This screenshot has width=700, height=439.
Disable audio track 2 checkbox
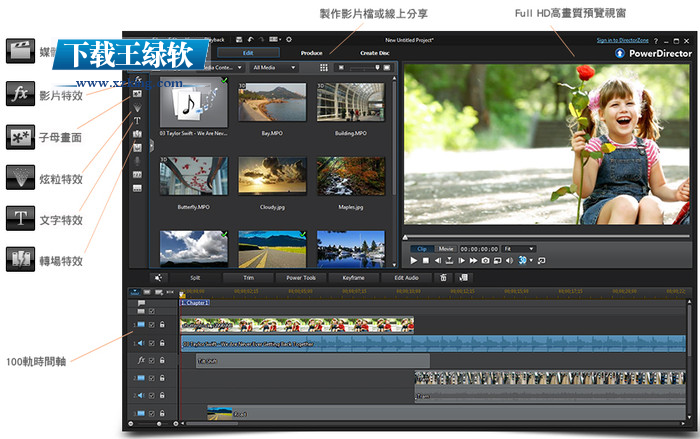[x=152, y=395]
